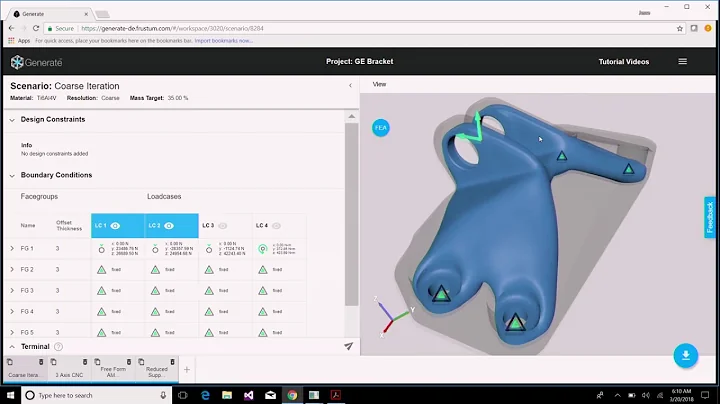Toggle LC 2 visibility eye
This screenshot has height=404, width=720.
[x=169, y=225]
